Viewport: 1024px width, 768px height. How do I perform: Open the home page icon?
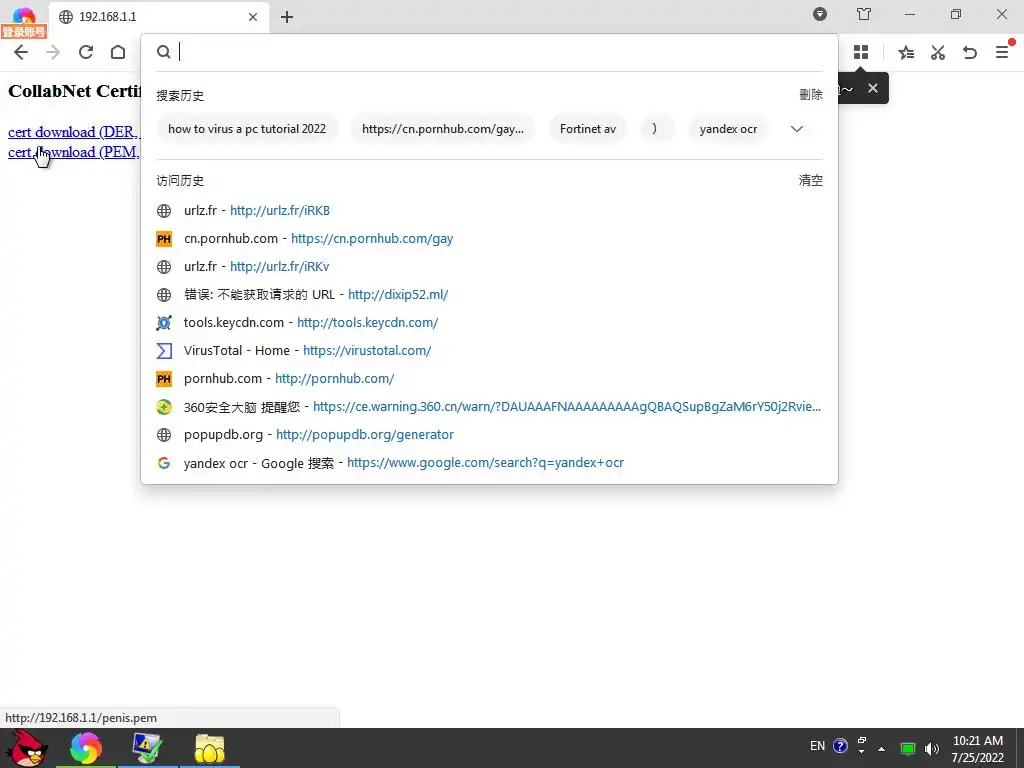(x=118, y=52)
